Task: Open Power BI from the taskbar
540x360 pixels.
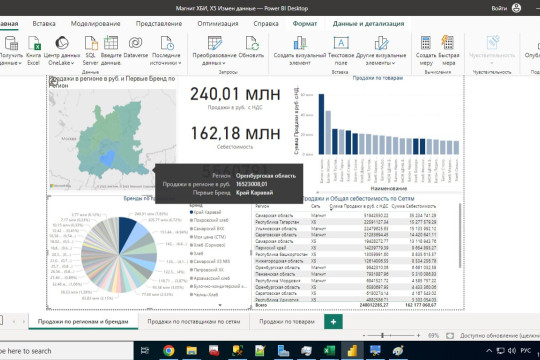Action: point(352,351)
